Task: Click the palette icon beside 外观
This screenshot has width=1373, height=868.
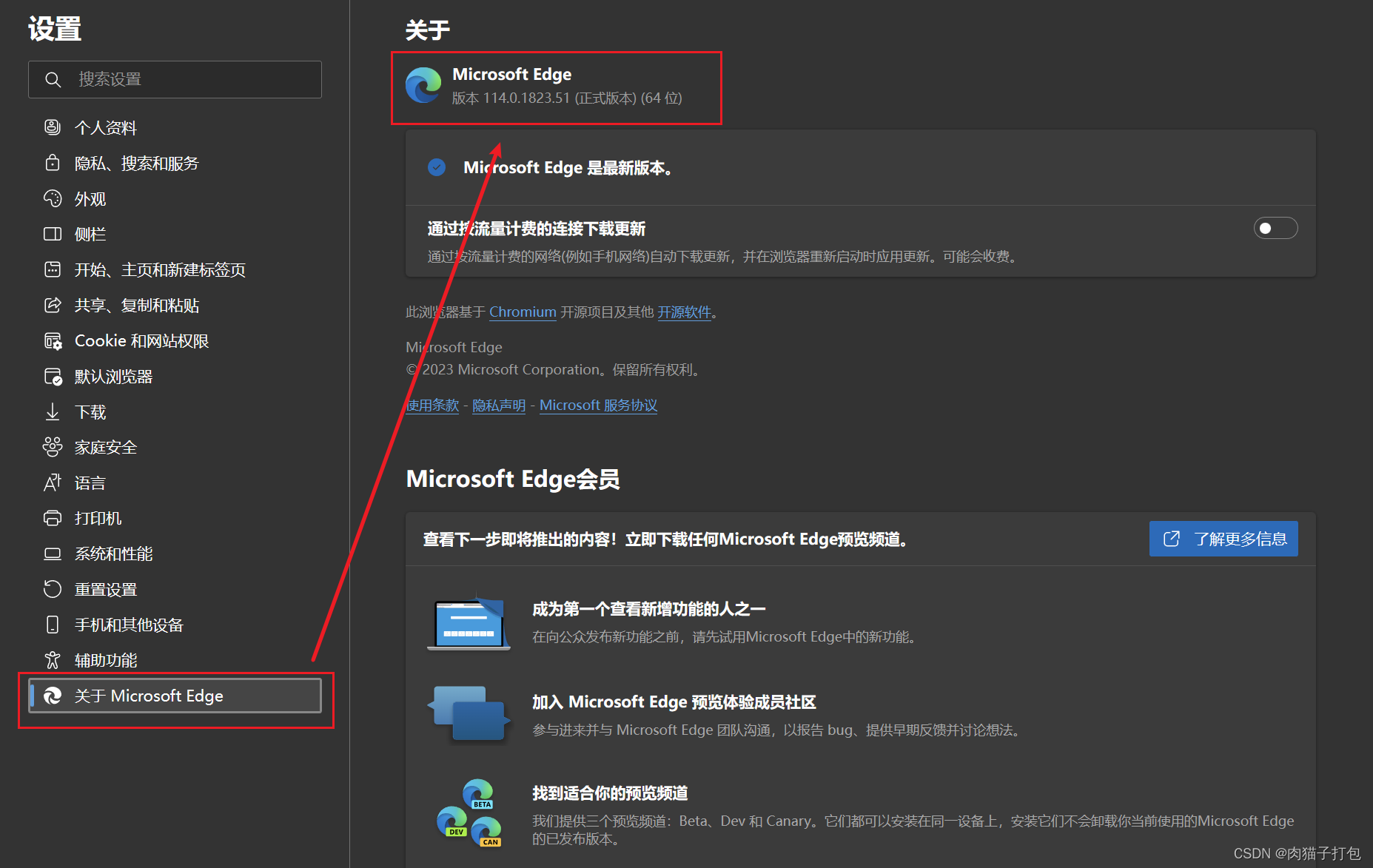Action: pos(53,198)
